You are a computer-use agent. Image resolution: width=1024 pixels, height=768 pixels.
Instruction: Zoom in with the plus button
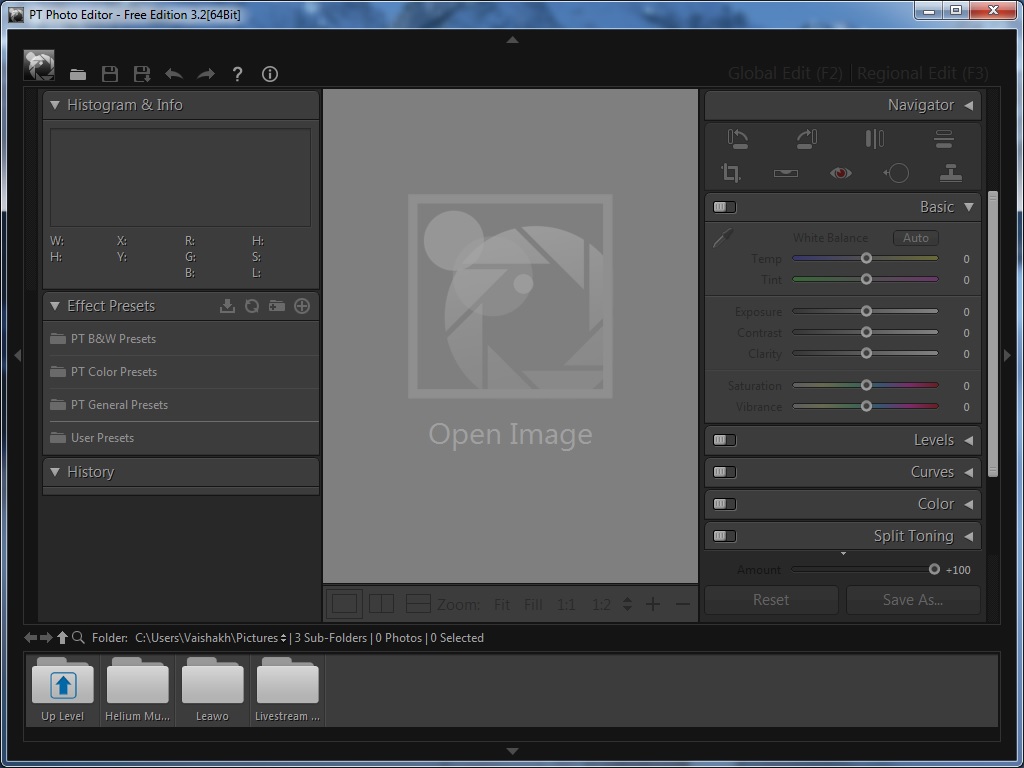(x=652, y=604)
